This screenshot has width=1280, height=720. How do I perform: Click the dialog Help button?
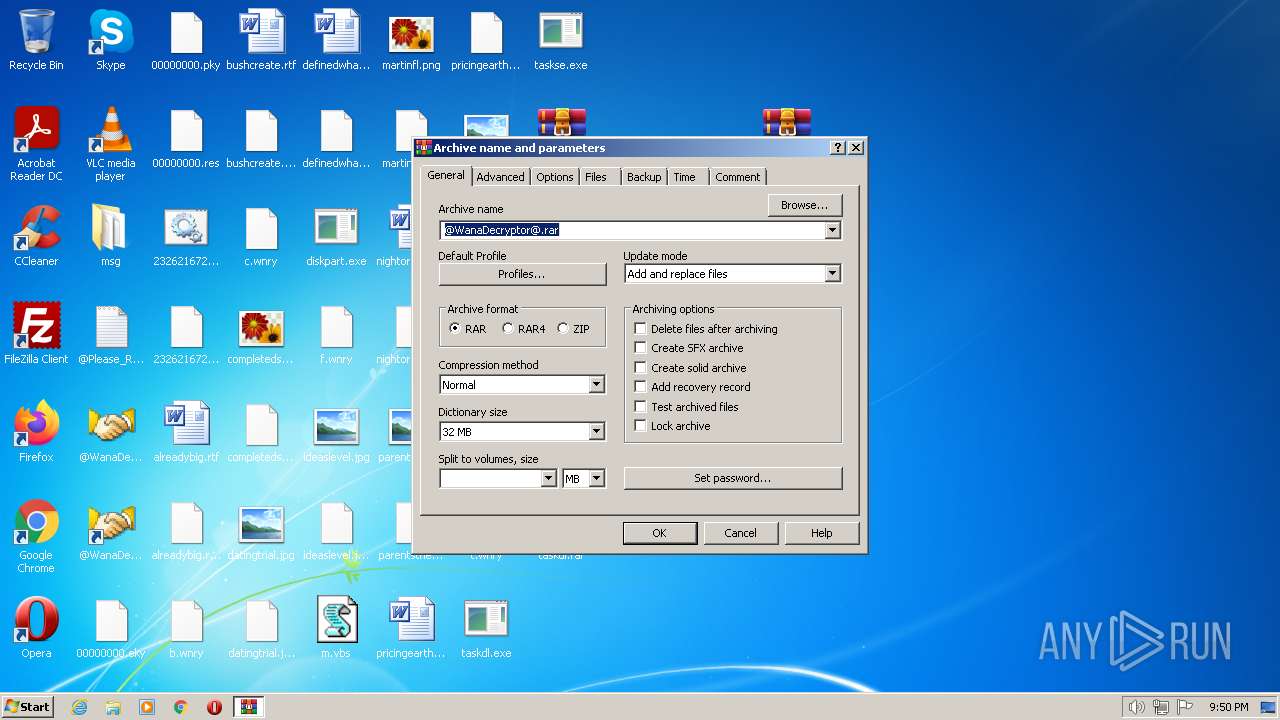point(822,533)
